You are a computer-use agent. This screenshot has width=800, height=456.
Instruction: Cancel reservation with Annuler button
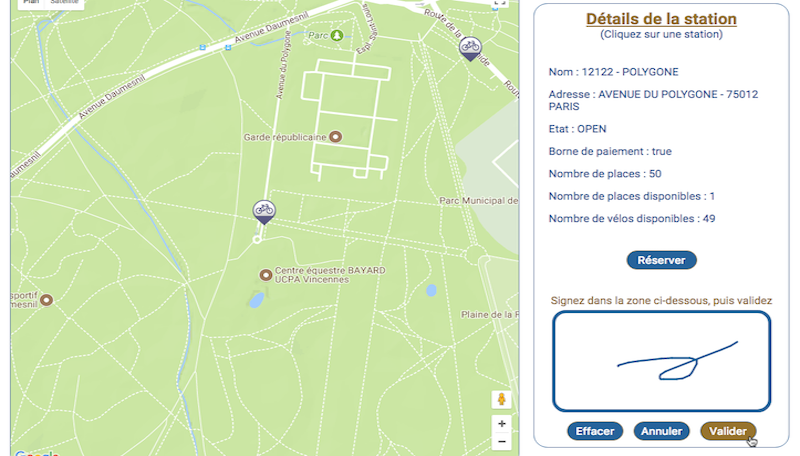661,431
